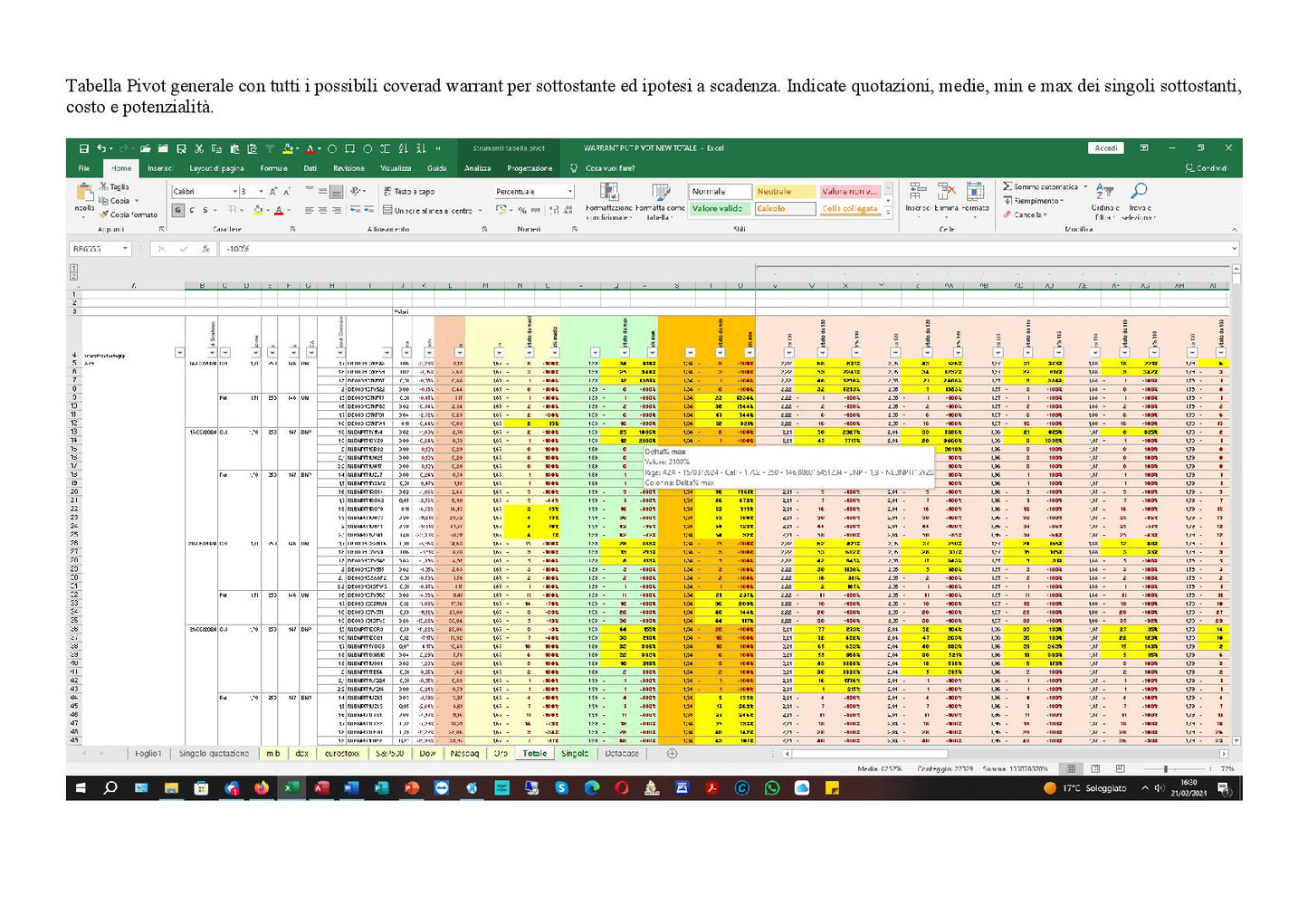The width and height of the screenshot is (1308, 924).
Task: Open the Nasdaq sheet tab
Action: coord(464,753)
